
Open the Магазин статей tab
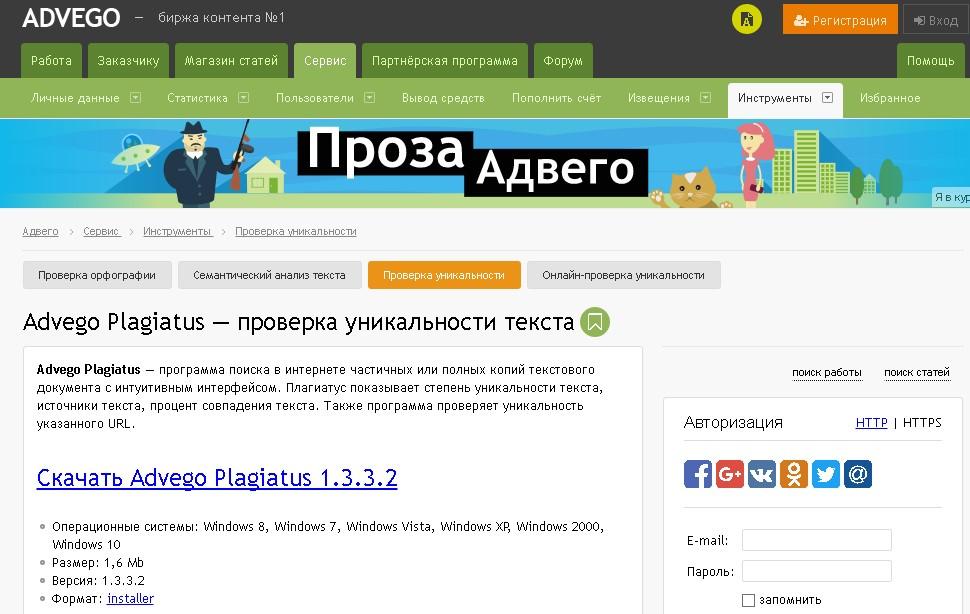(x=231, y=61)
